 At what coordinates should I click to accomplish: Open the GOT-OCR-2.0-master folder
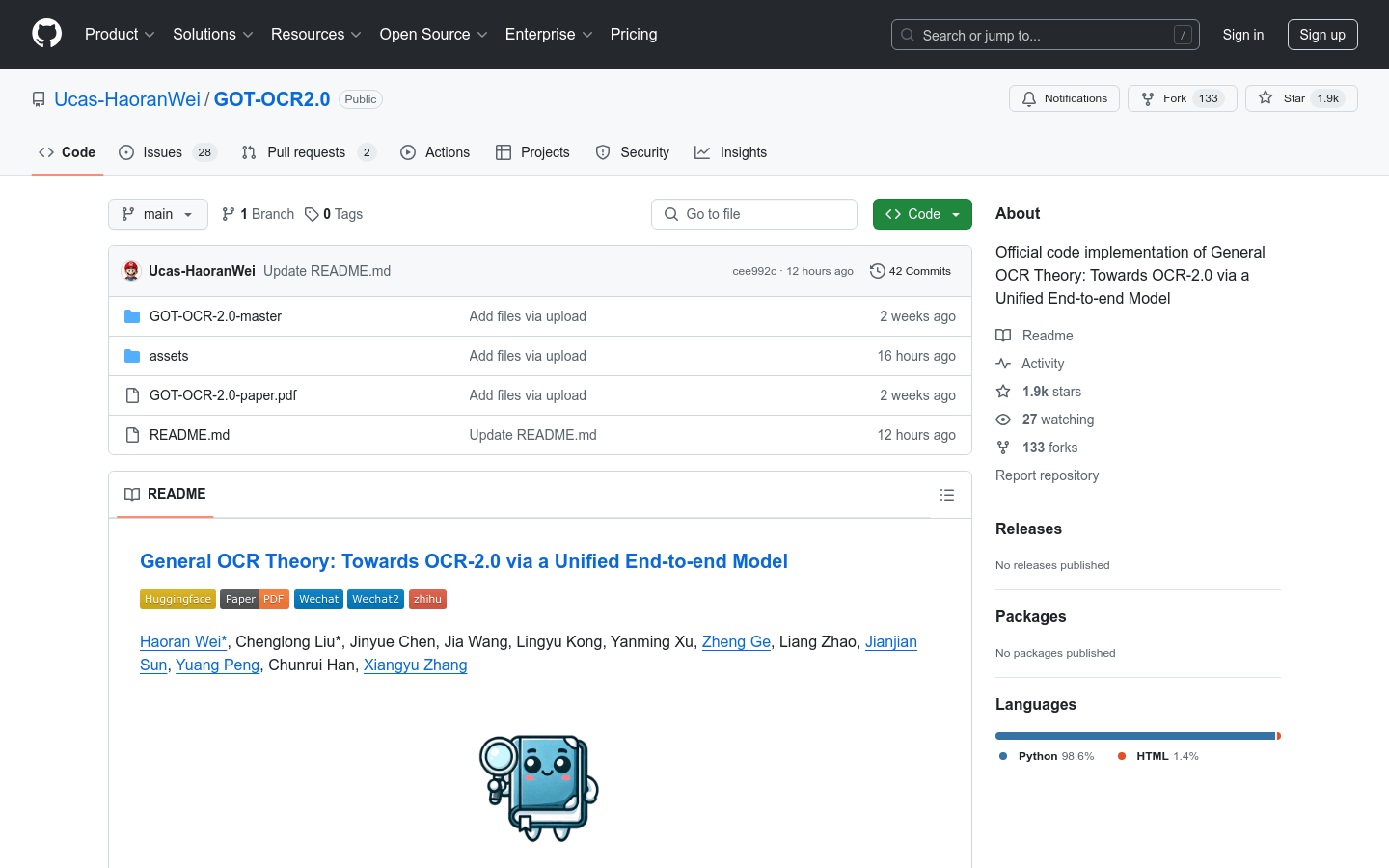pyautogui.click(x=215, y=316)
